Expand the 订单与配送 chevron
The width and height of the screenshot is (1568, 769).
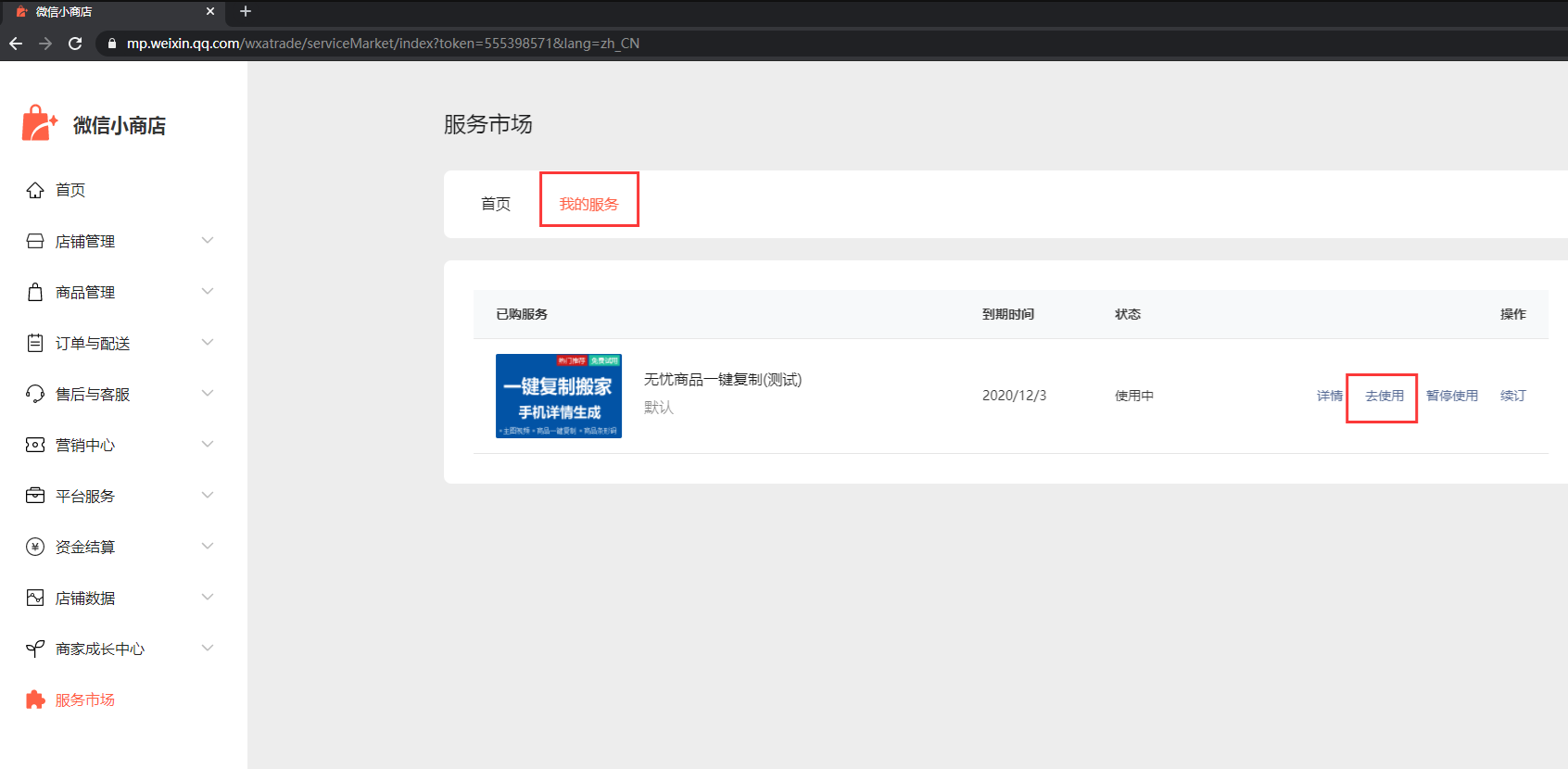pos(208,343)
